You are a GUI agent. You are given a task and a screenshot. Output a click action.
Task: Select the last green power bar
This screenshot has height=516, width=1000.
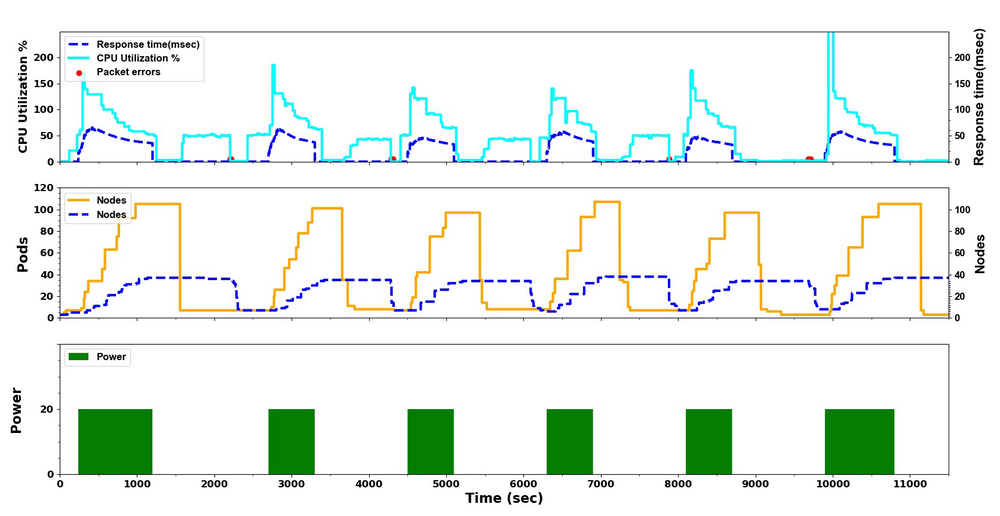tap(859, 441)
